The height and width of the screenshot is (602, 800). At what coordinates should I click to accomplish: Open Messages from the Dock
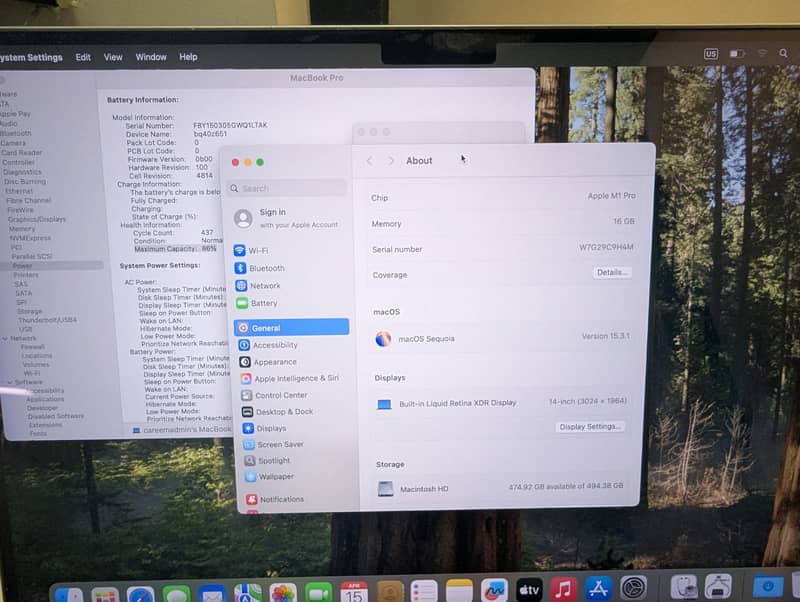(177, 593)
